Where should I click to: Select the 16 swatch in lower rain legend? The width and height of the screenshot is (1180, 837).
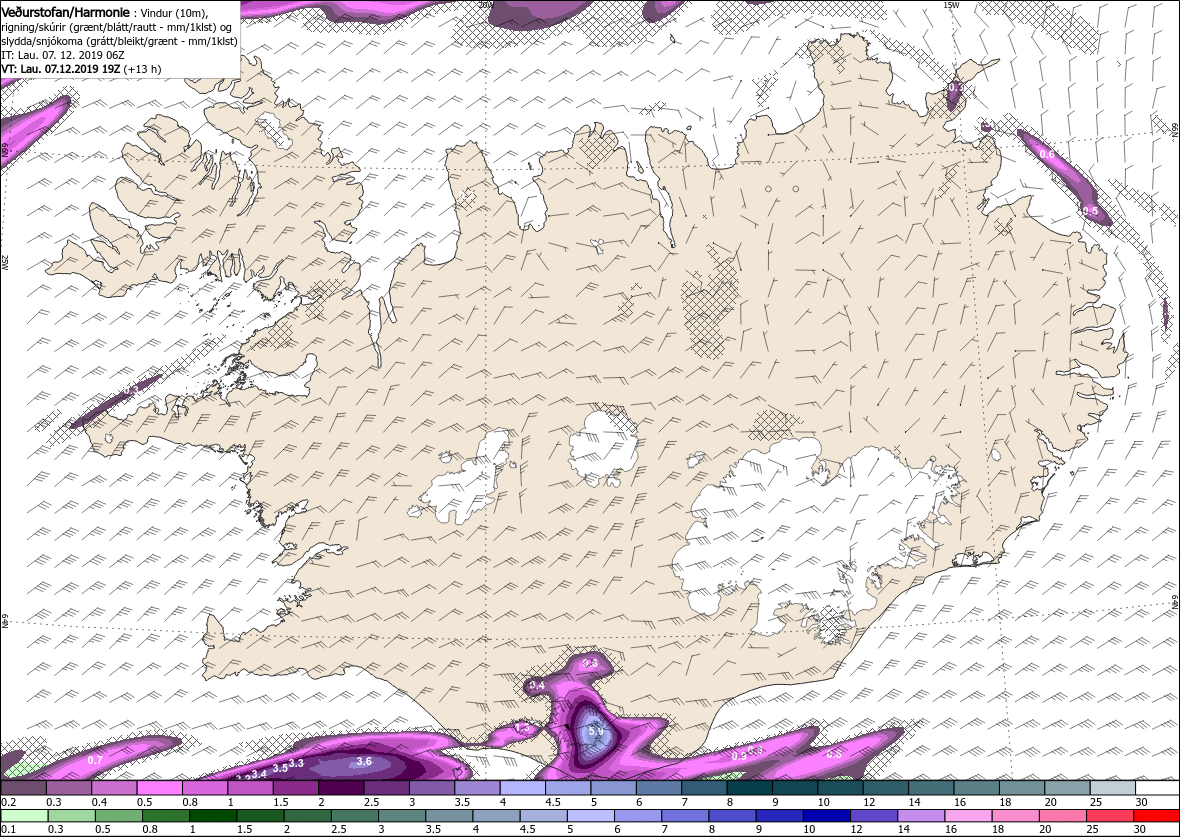[x=968, y=816]
